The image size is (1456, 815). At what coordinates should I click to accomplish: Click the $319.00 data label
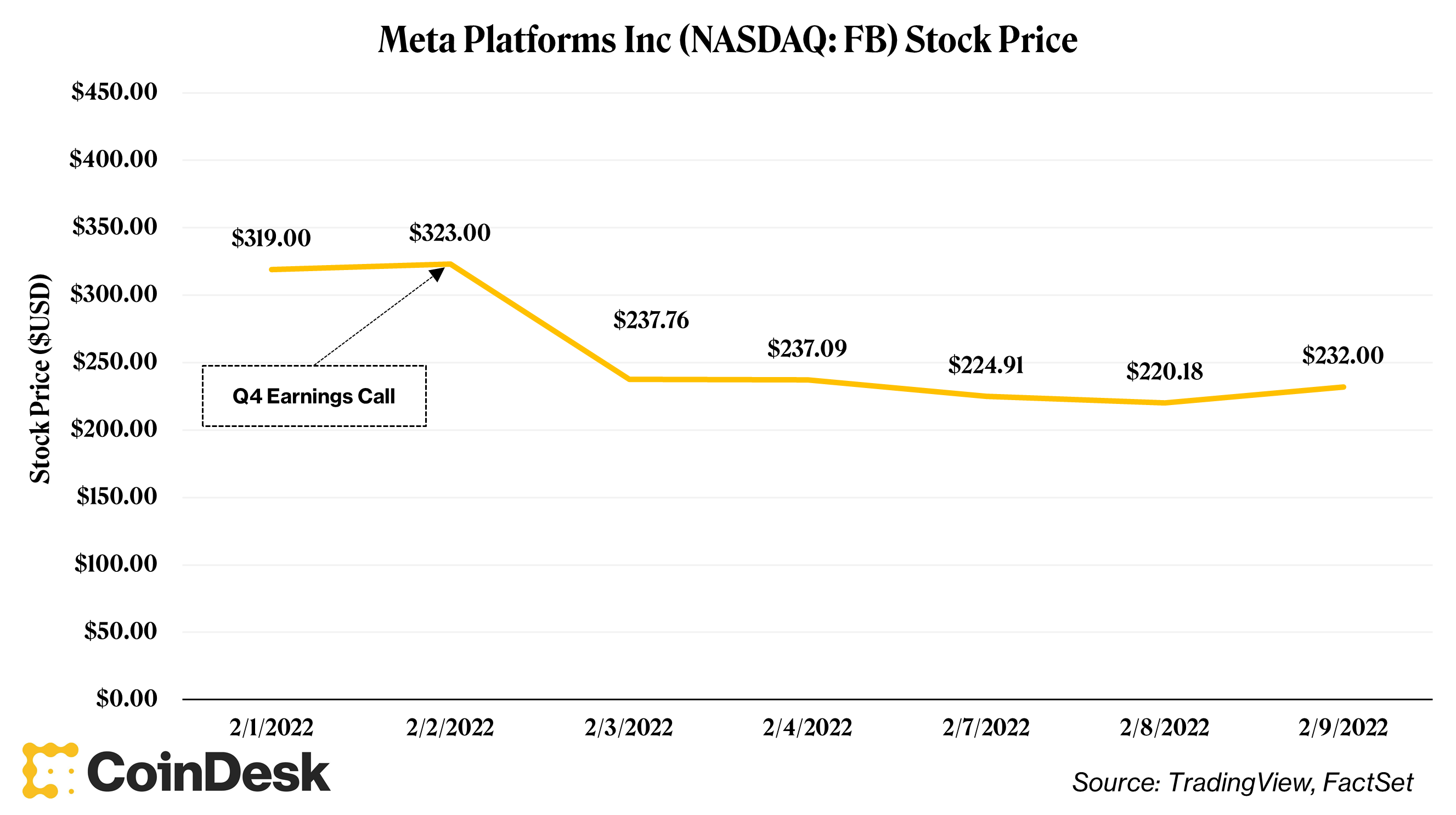(x=272, y=238)
